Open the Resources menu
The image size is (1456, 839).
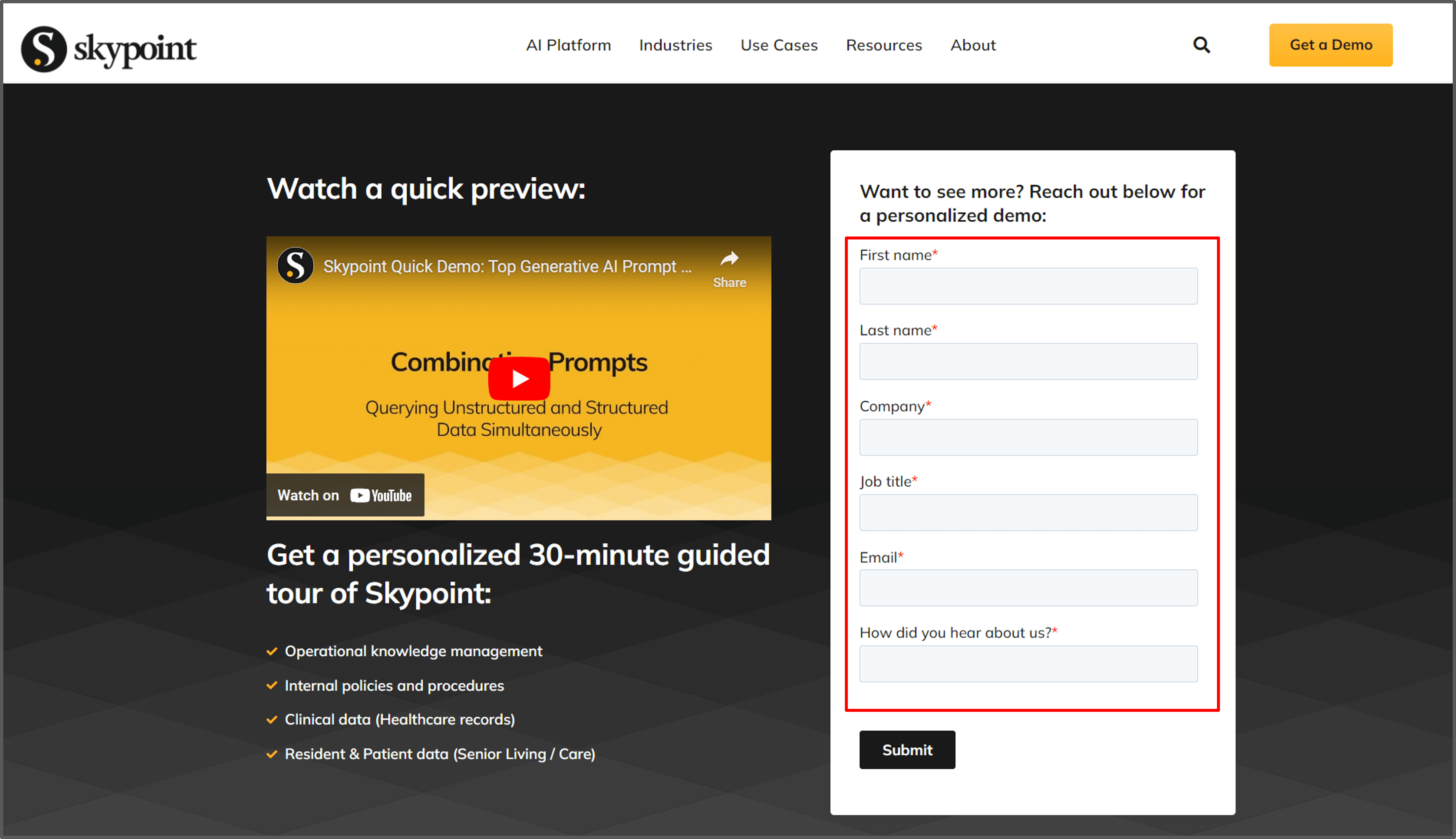(884, 45)
